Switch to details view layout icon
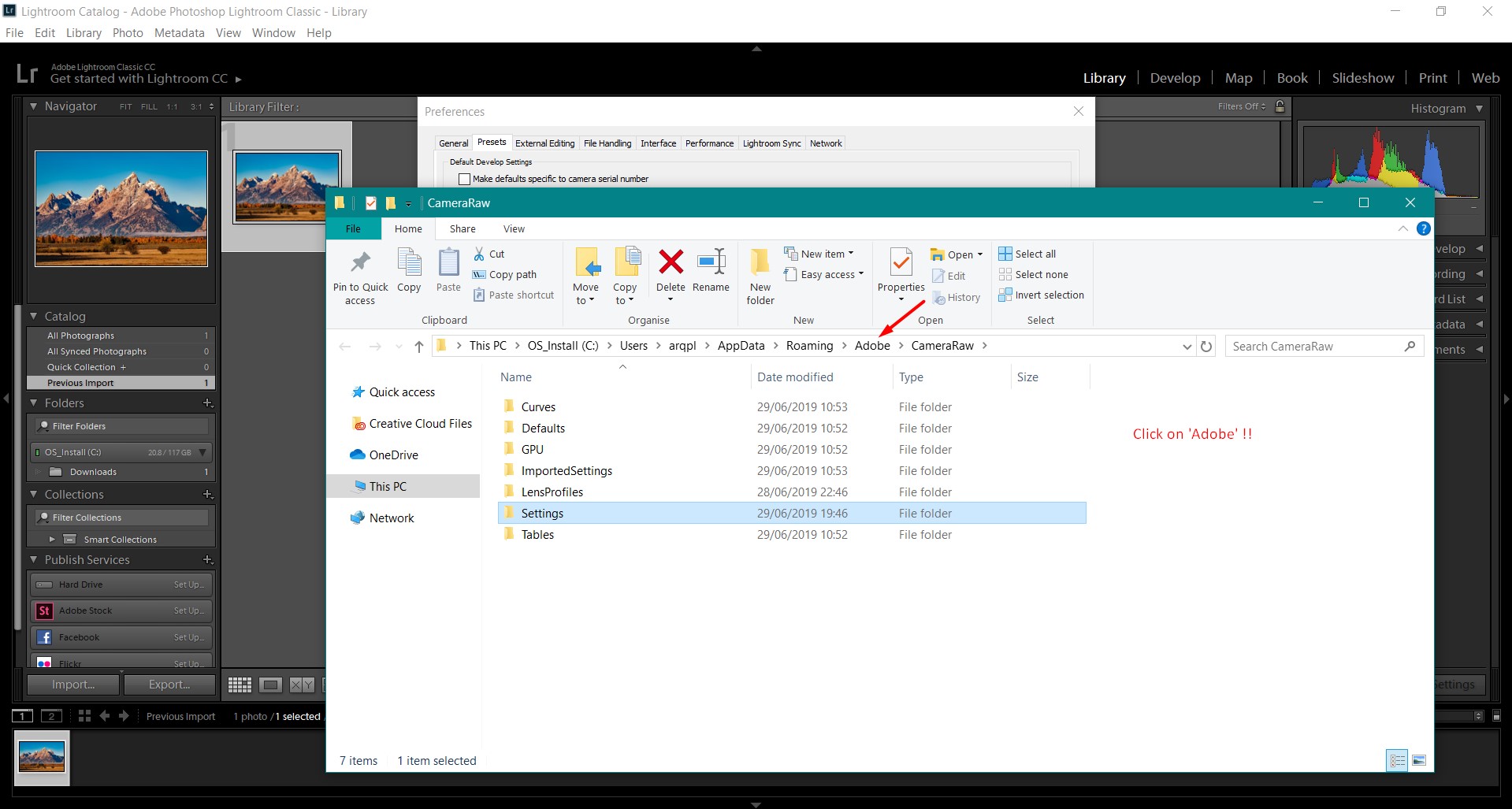Image resolution: width=1512 pixels, height=809 pixels. 1397,760
